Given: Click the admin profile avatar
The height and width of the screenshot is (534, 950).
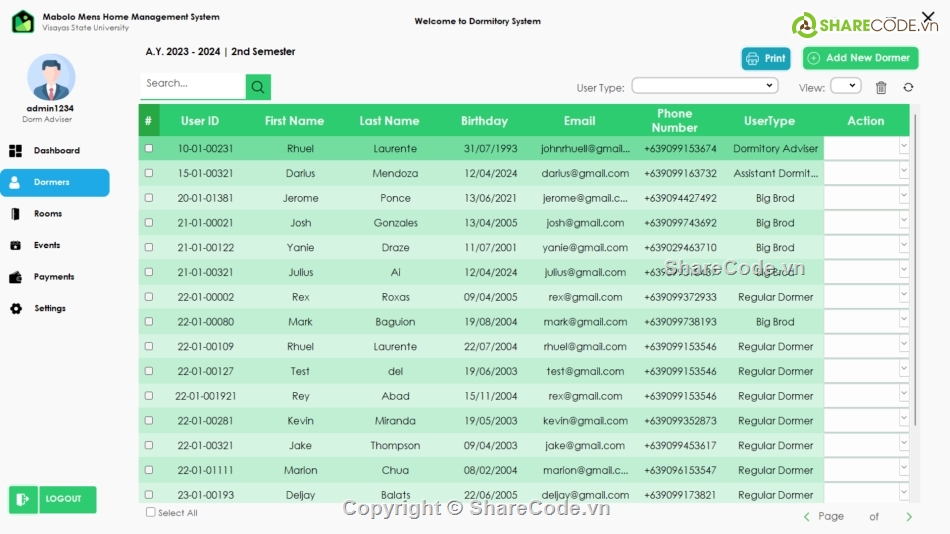Looking at the screenshot, I should tap(51, 77).
